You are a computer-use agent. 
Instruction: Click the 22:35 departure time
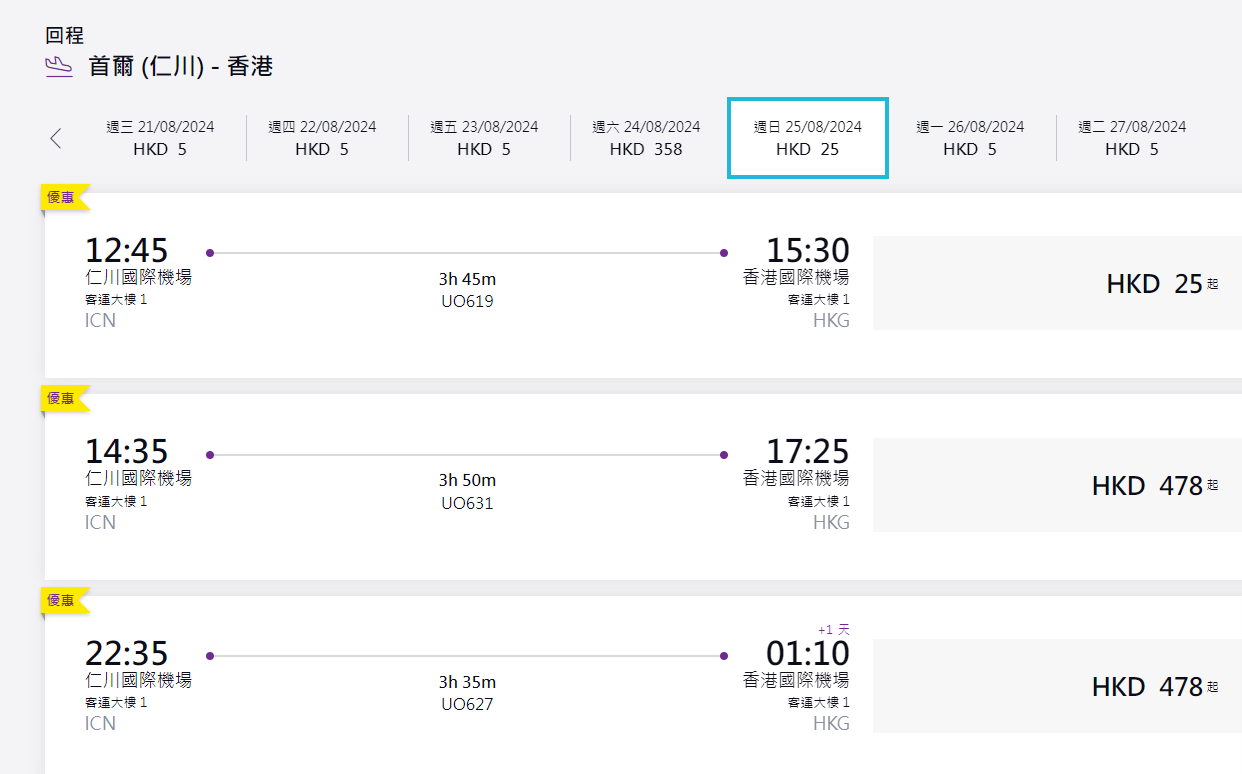(126, 653)
